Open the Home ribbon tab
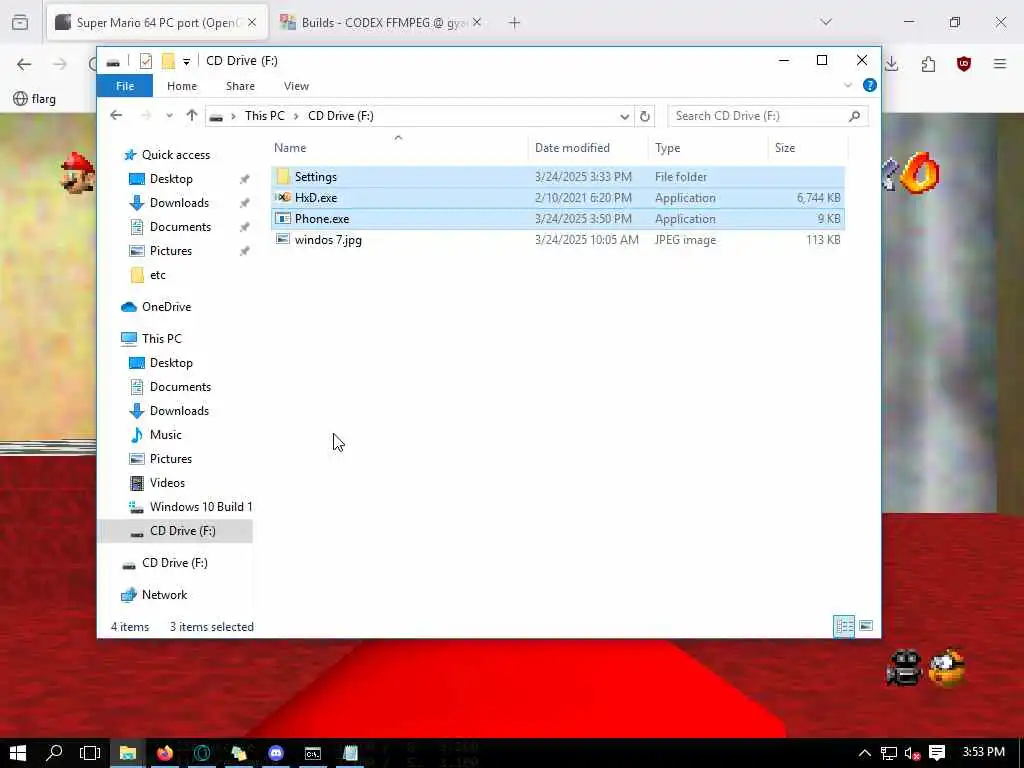The image size is (1024, 768). pyautogui.click(x=182, y=86)
